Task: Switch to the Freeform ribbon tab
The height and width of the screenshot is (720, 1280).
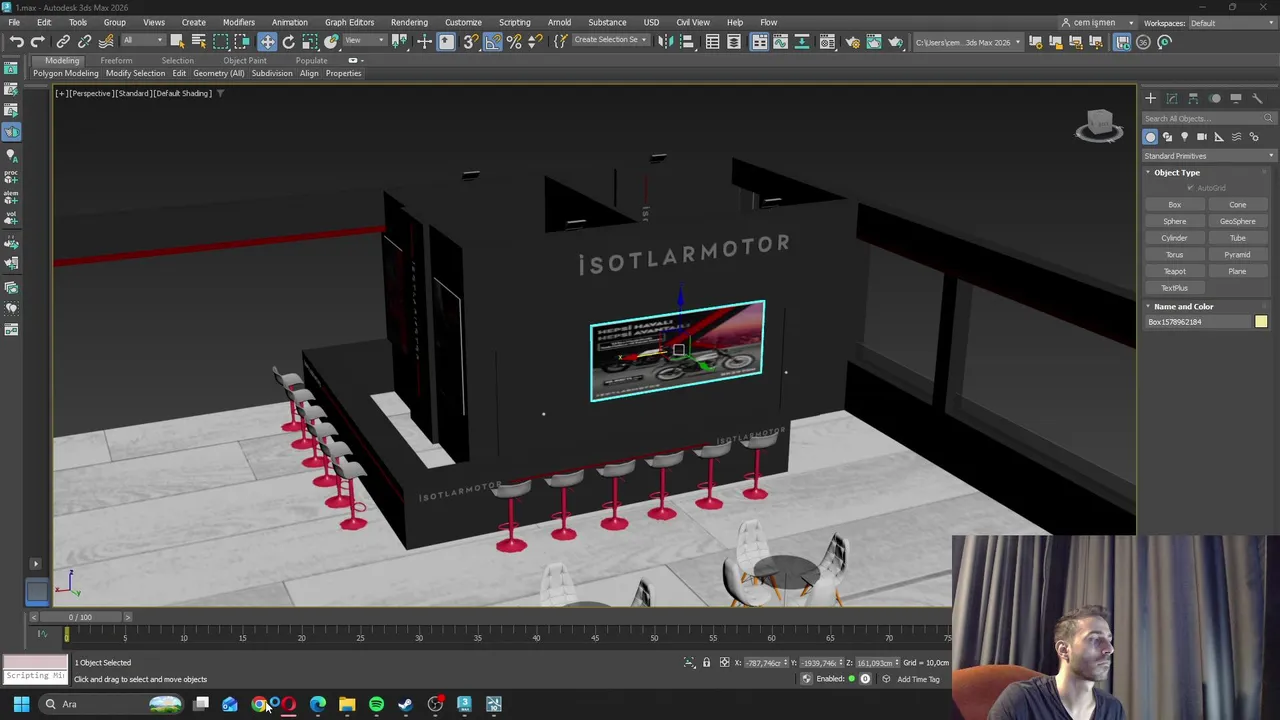Action: pyautogui.click(x=116, y=60)
